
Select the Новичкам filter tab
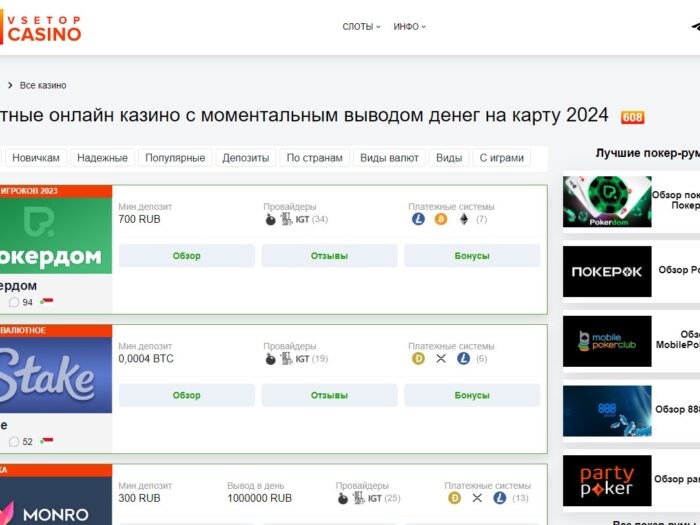36,158
